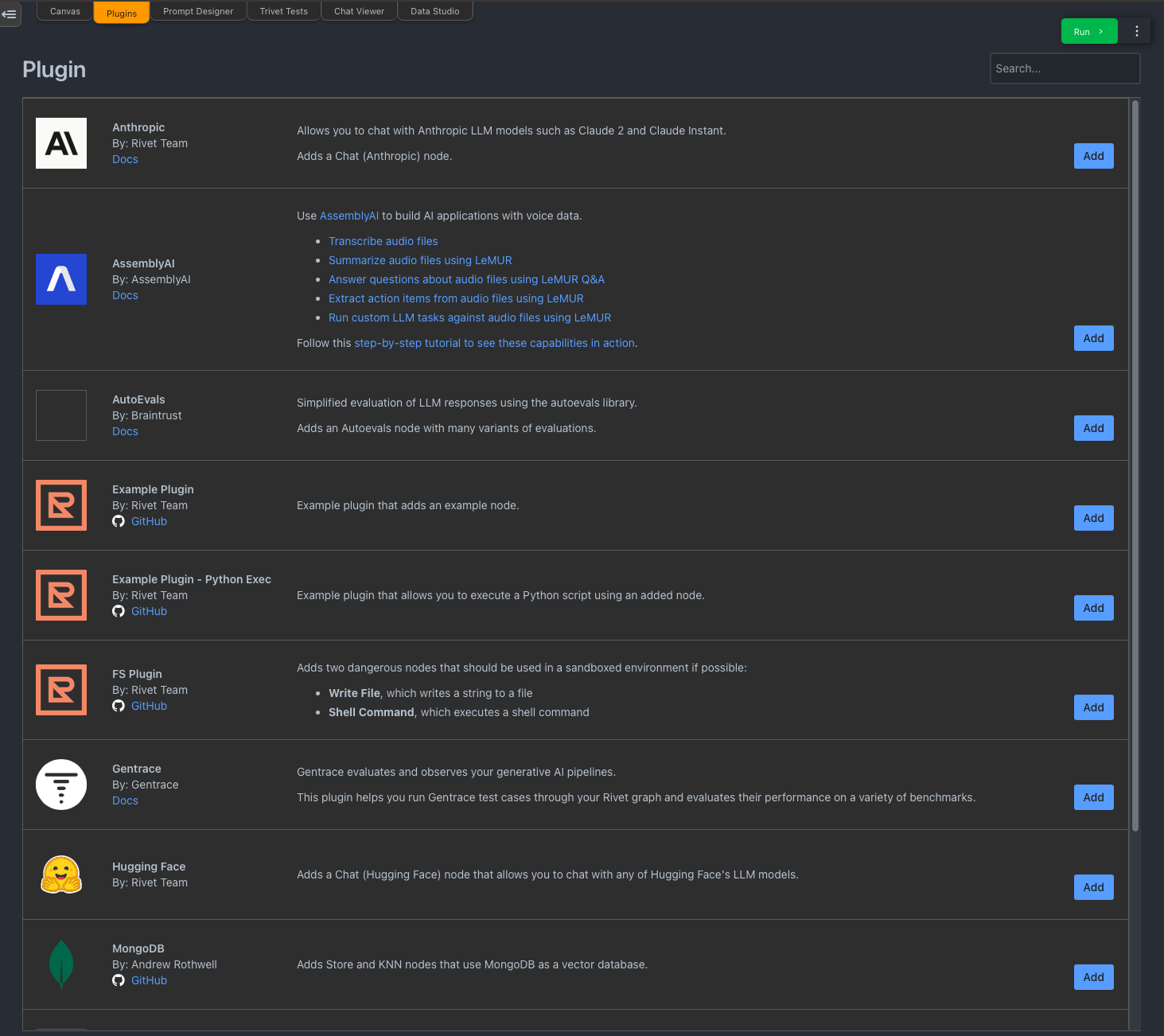Open the MongoDB GitHub link
1164x1036 pixels.
pos(149,980)
